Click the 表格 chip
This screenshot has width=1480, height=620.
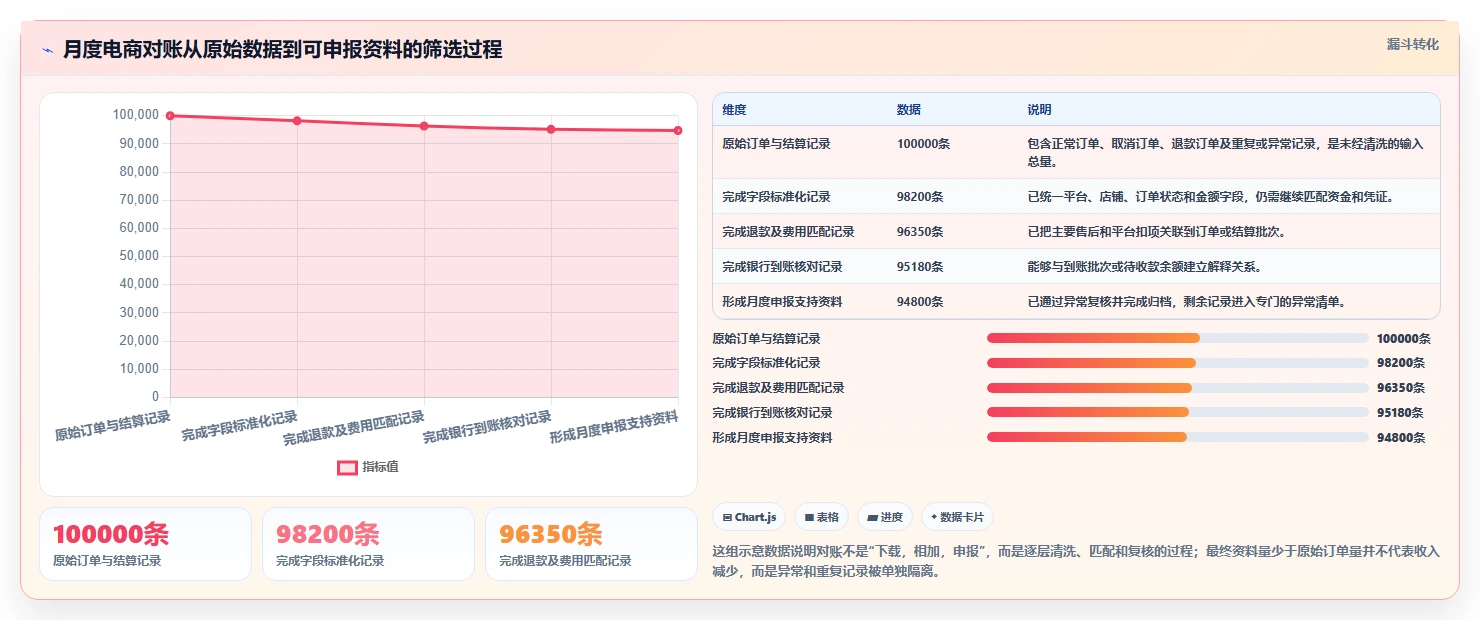click(x=821, y=517)
